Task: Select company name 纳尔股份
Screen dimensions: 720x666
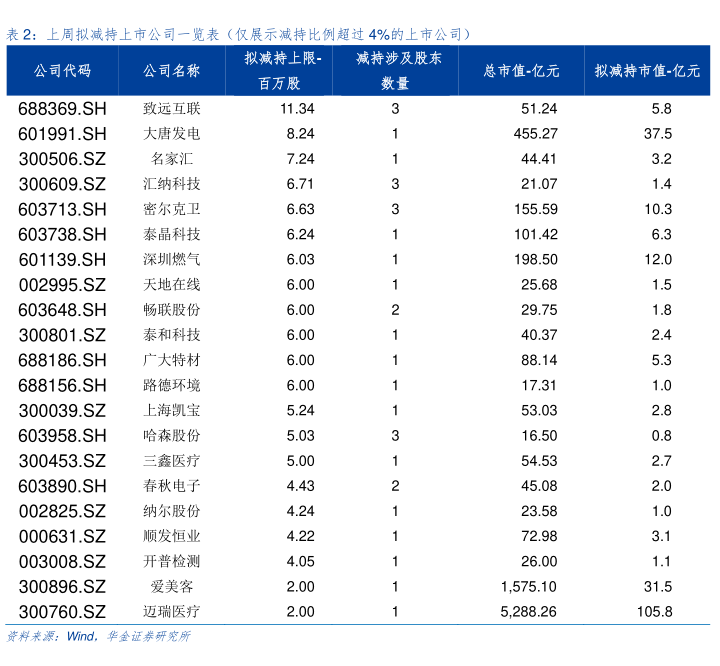Action: point(172,511)
